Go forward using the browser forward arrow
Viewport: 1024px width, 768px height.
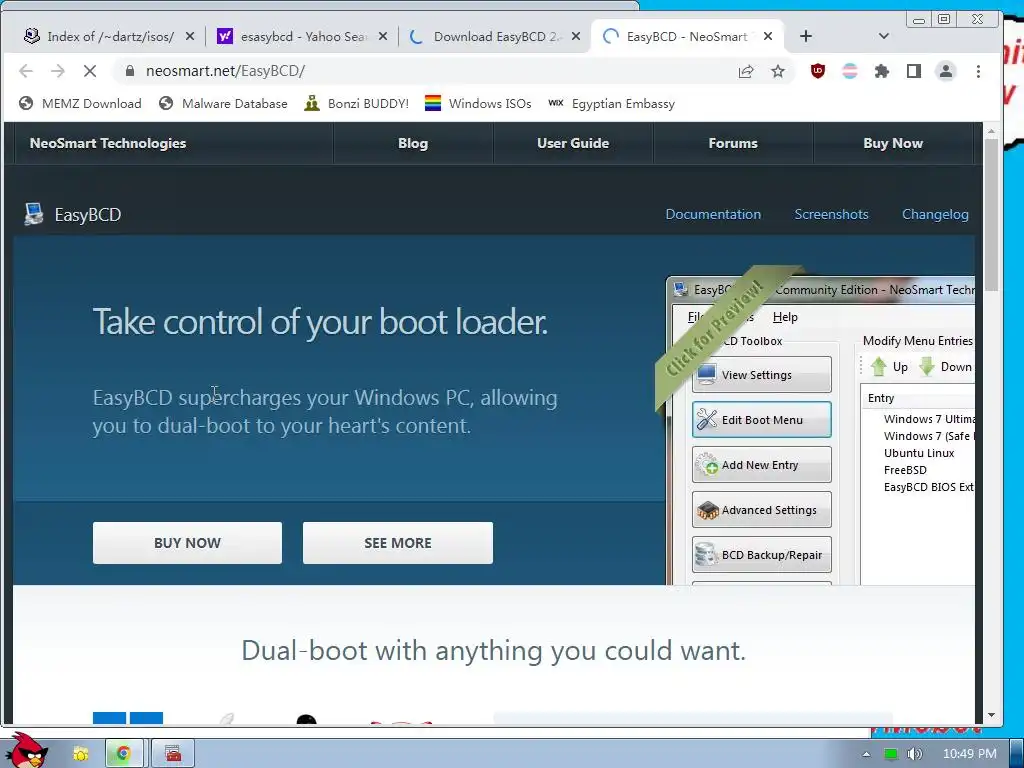(x=57, y=71)
